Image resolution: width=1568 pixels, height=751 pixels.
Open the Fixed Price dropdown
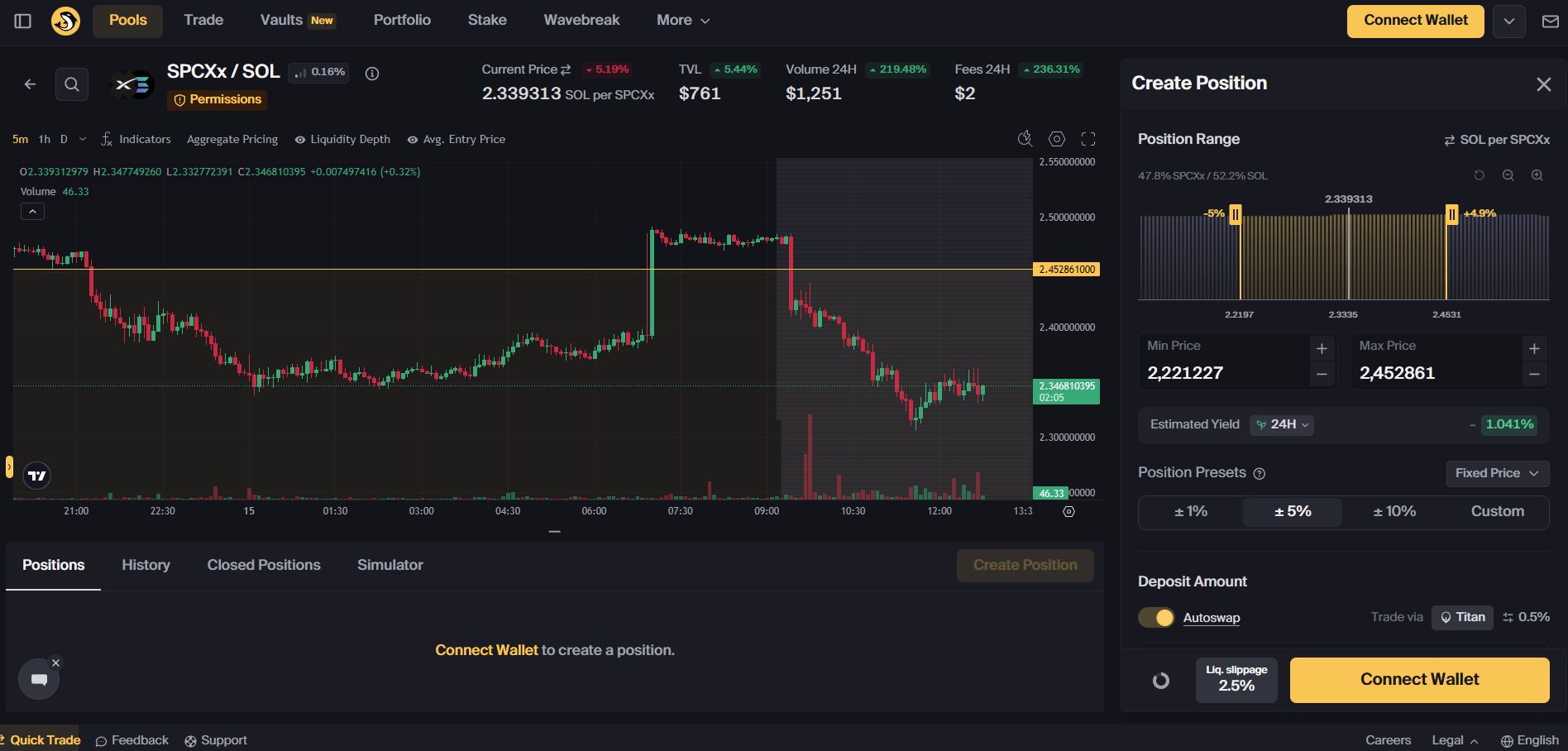click(1497, 474)
